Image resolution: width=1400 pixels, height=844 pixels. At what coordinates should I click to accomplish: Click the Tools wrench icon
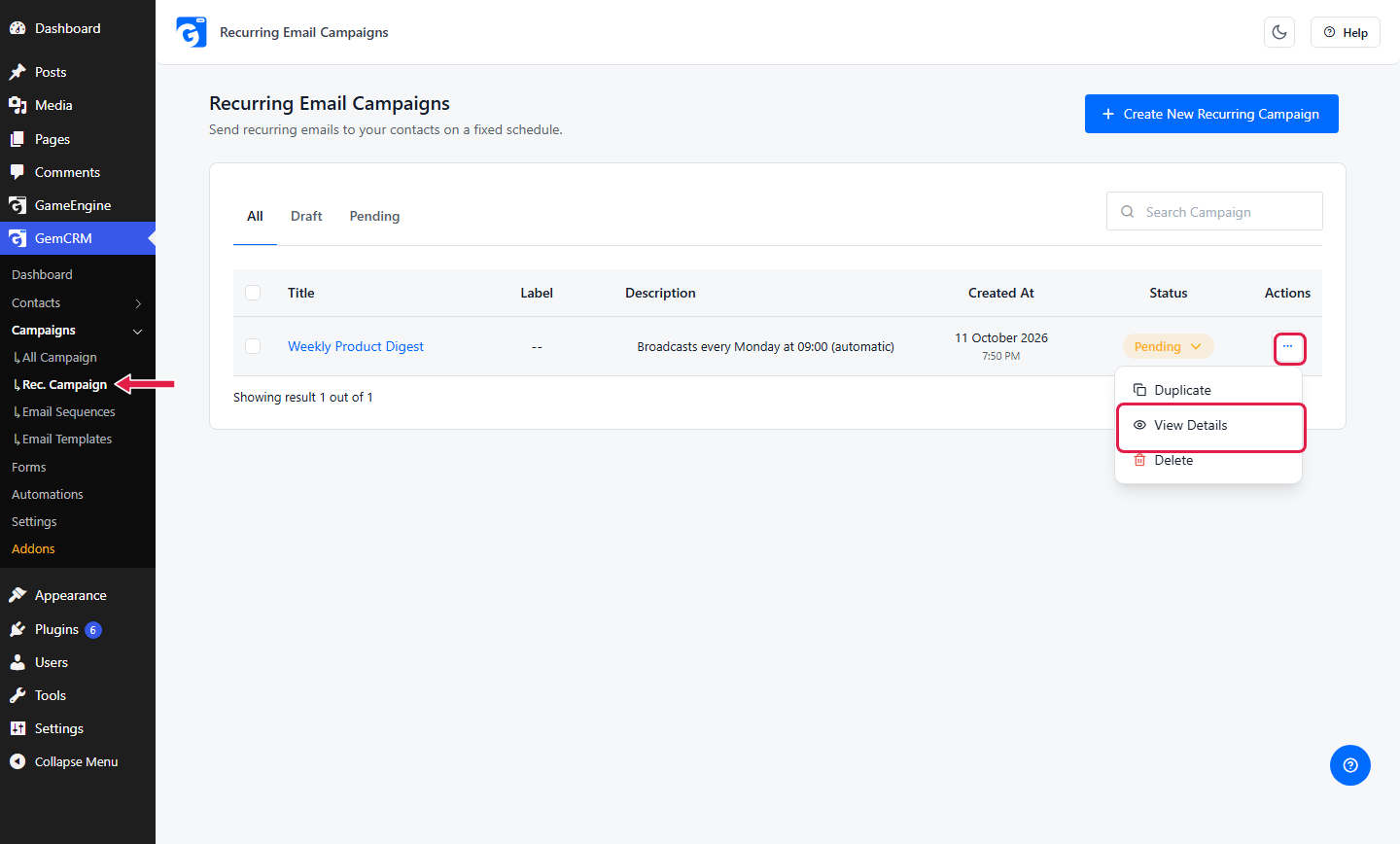click(17, 695)
